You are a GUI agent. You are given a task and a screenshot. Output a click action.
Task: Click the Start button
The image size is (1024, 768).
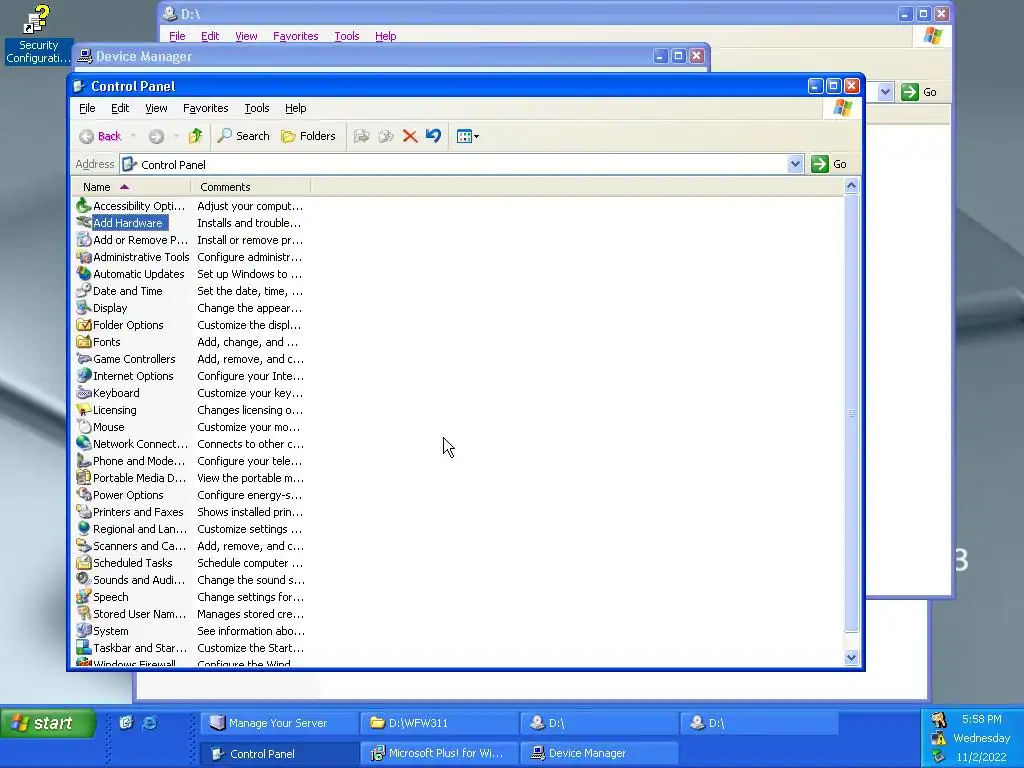(x=48, y=723)
